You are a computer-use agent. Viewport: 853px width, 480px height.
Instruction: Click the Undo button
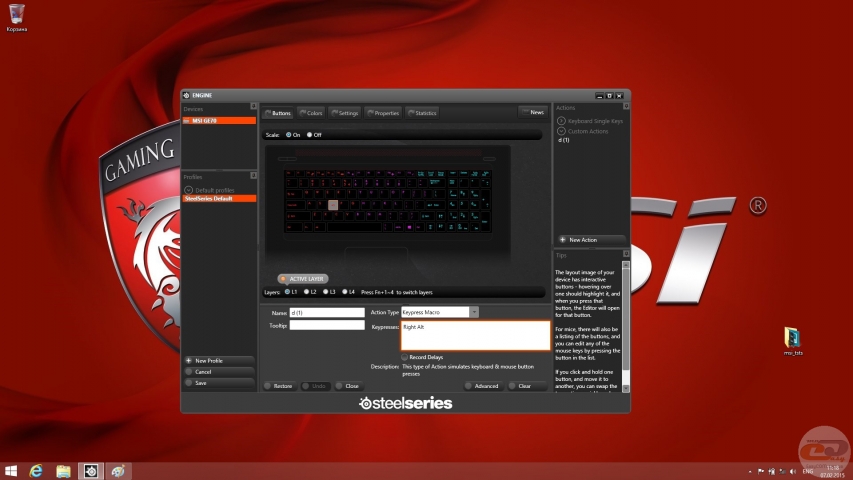coord(316,386)
